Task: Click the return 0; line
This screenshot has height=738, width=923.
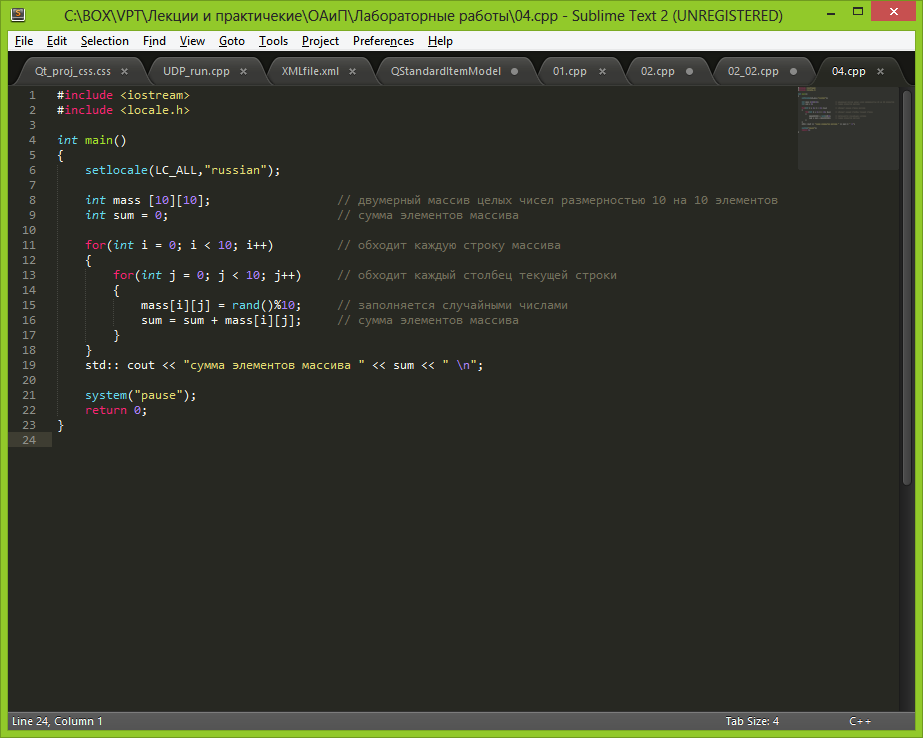Action: coord(116,410)
